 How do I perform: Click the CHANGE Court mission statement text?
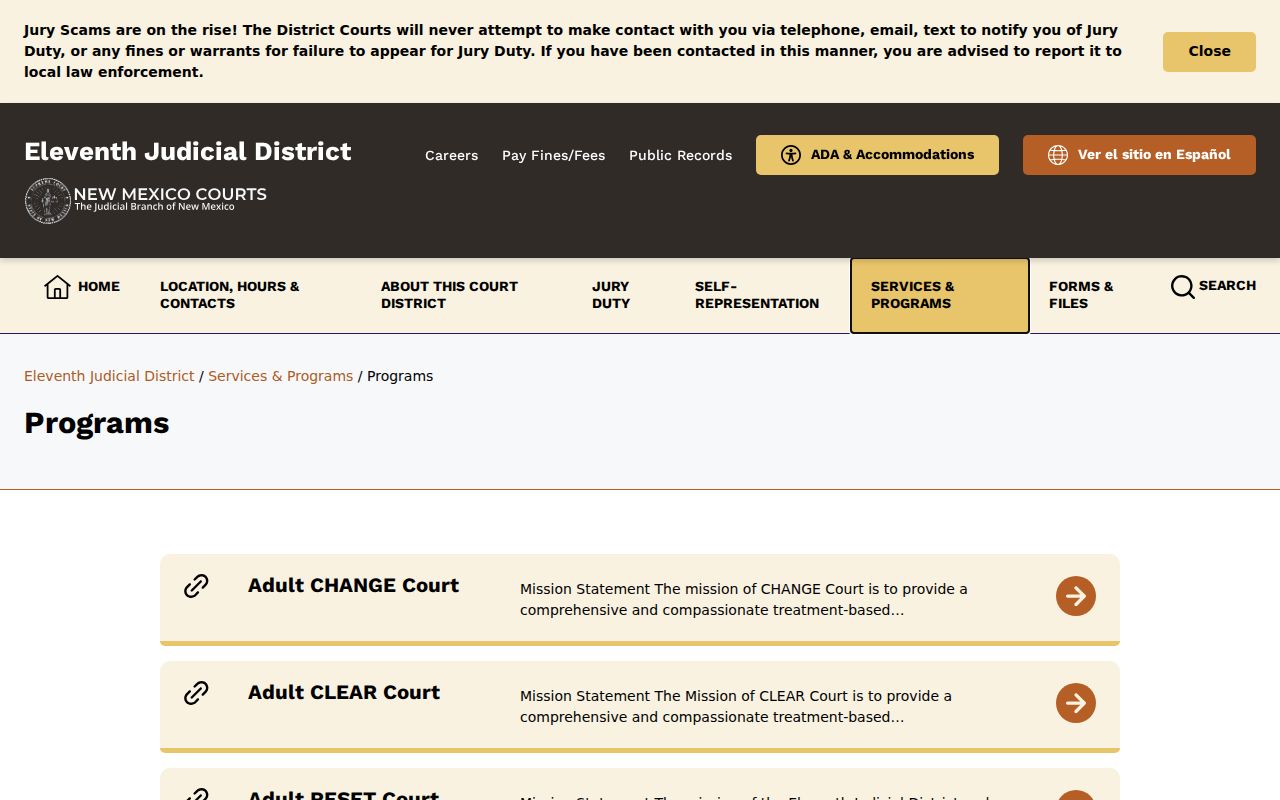744,600
